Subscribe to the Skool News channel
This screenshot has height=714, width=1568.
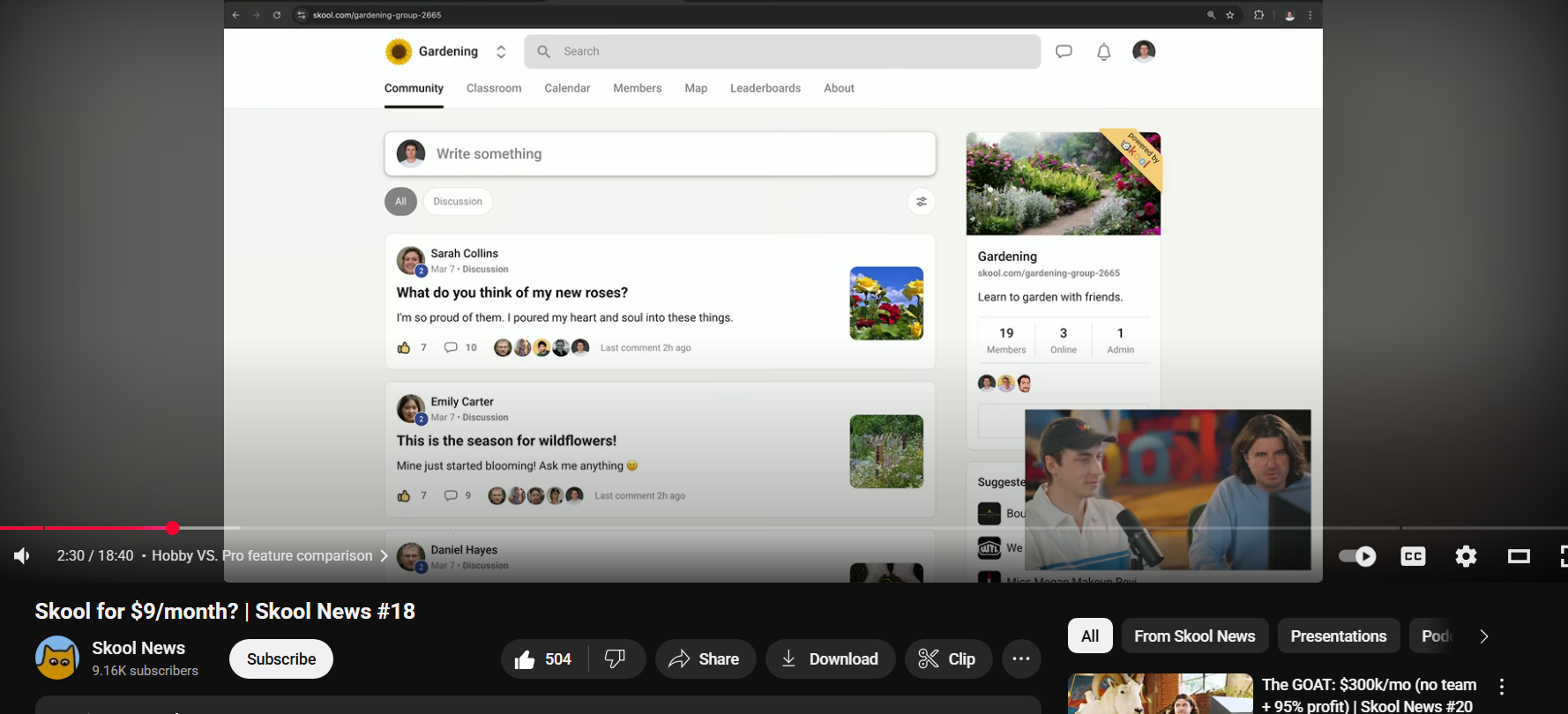[x=281, y=659]
